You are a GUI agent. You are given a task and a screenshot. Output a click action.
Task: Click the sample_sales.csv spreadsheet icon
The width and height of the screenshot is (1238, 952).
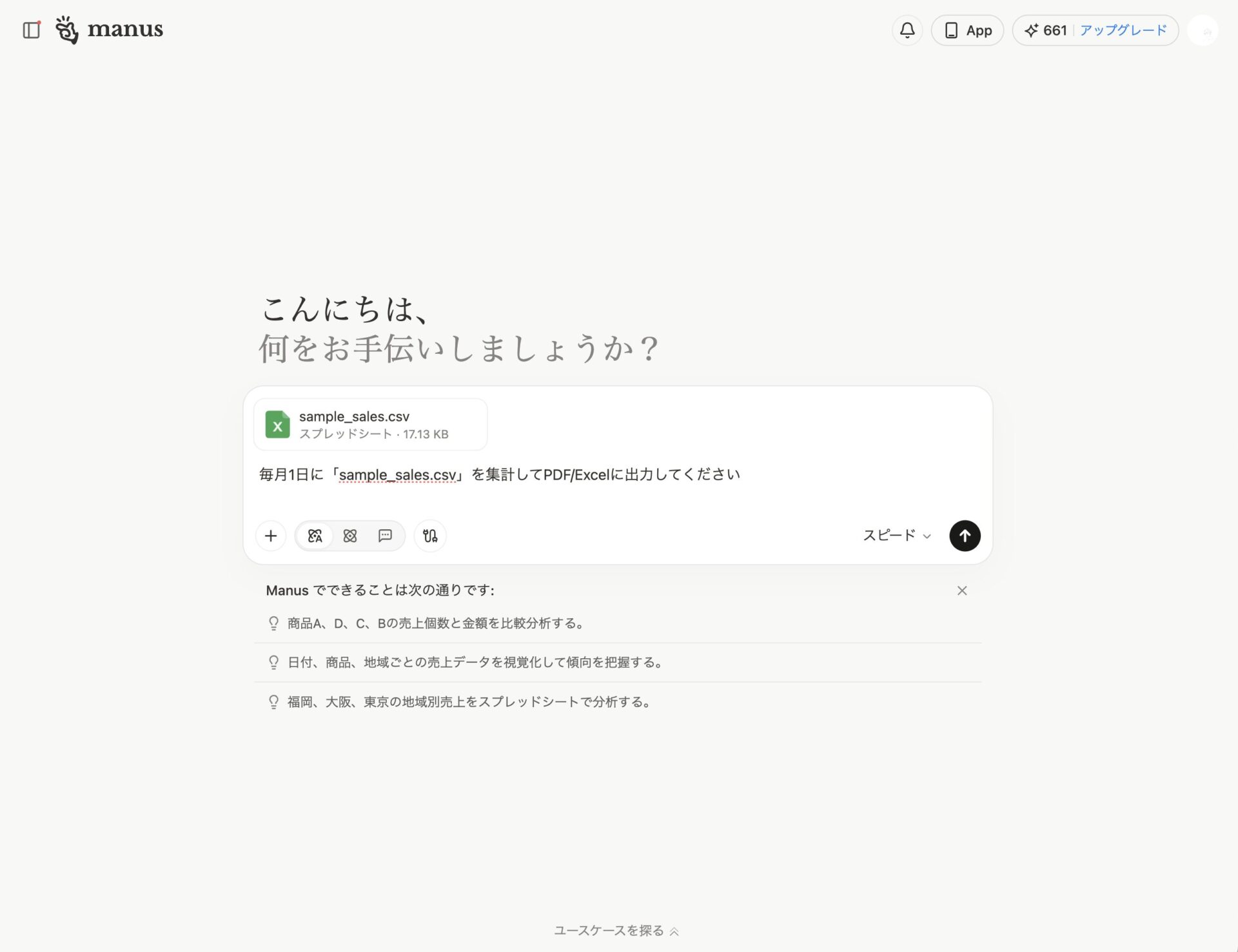(278, 424)
